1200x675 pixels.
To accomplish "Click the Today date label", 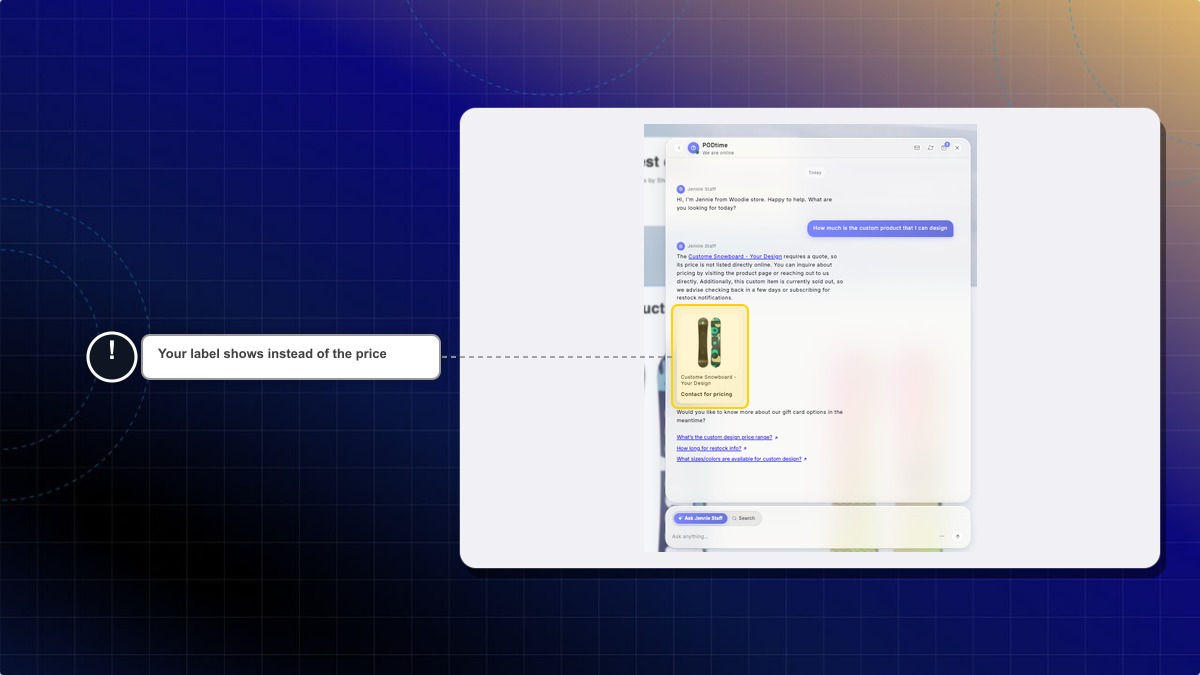I will click(x=815, y=172).
